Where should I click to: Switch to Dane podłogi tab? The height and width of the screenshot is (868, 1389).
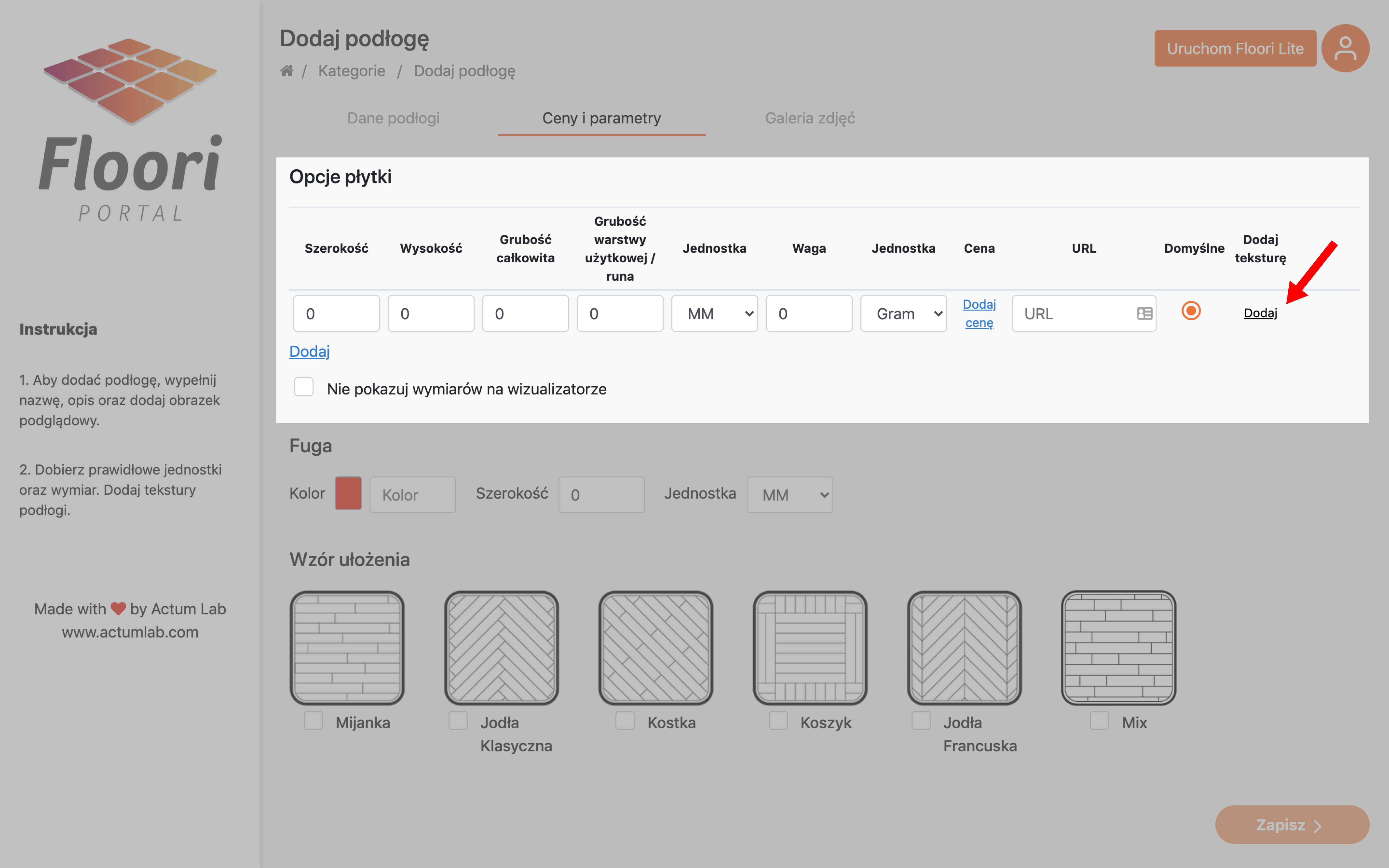coord(393,118)
